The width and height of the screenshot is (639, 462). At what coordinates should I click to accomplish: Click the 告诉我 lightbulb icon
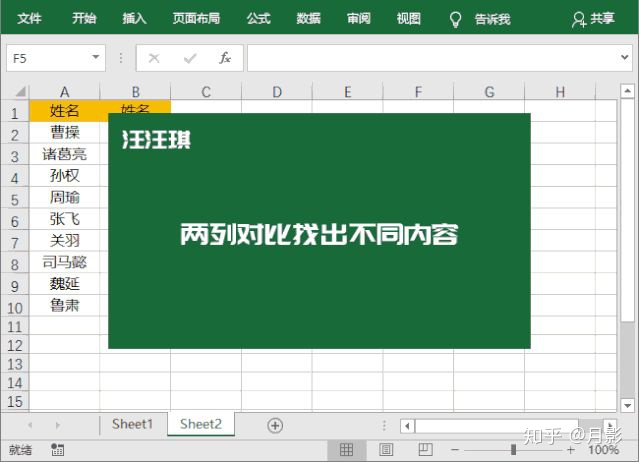[x=455, y=19]
